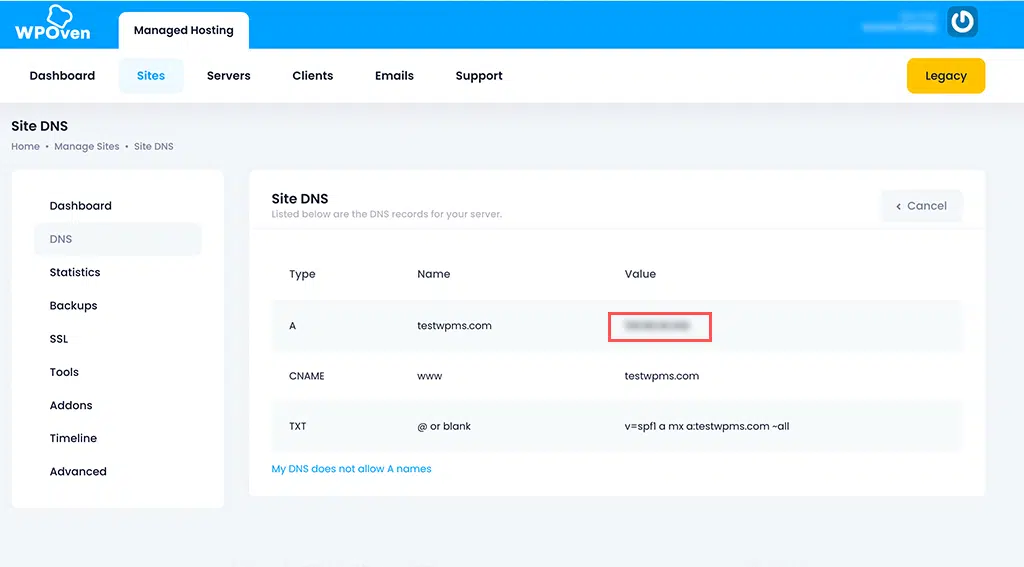Click the yellow Legacy button

tap(945, 76)
